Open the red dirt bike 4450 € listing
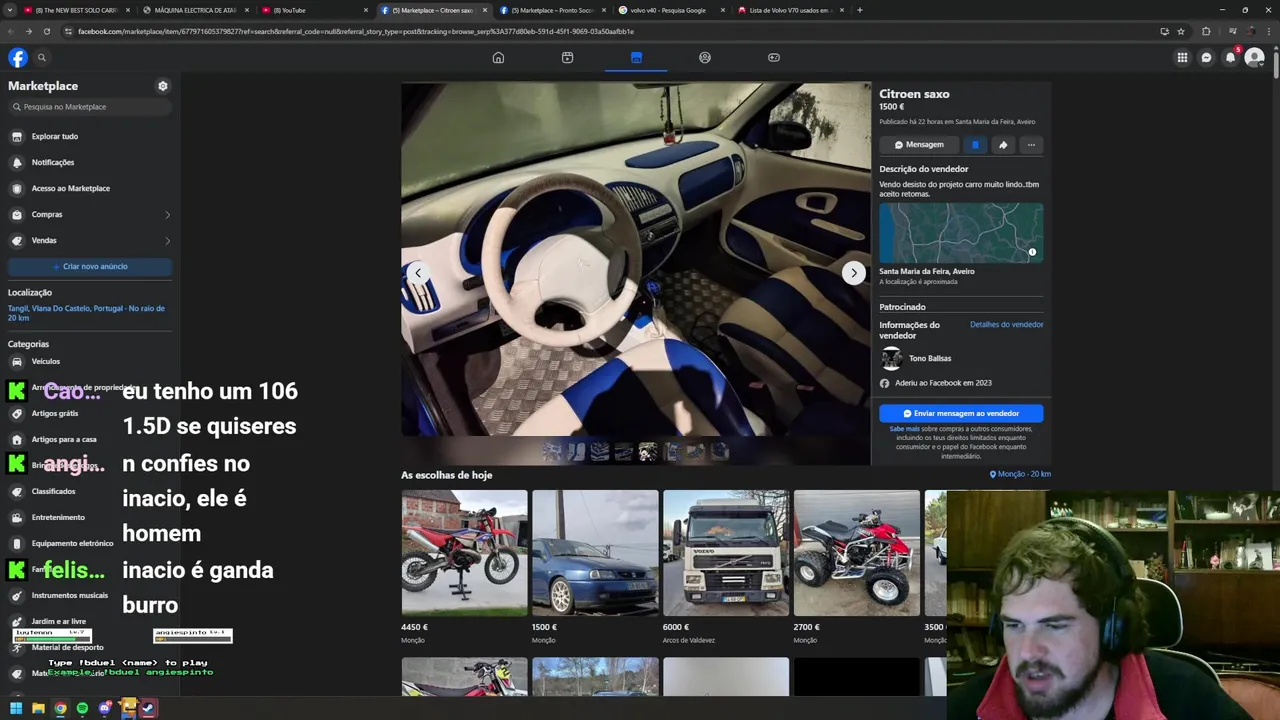The width and height of the screenshot is (1280, 720). (x=464, y=553)
